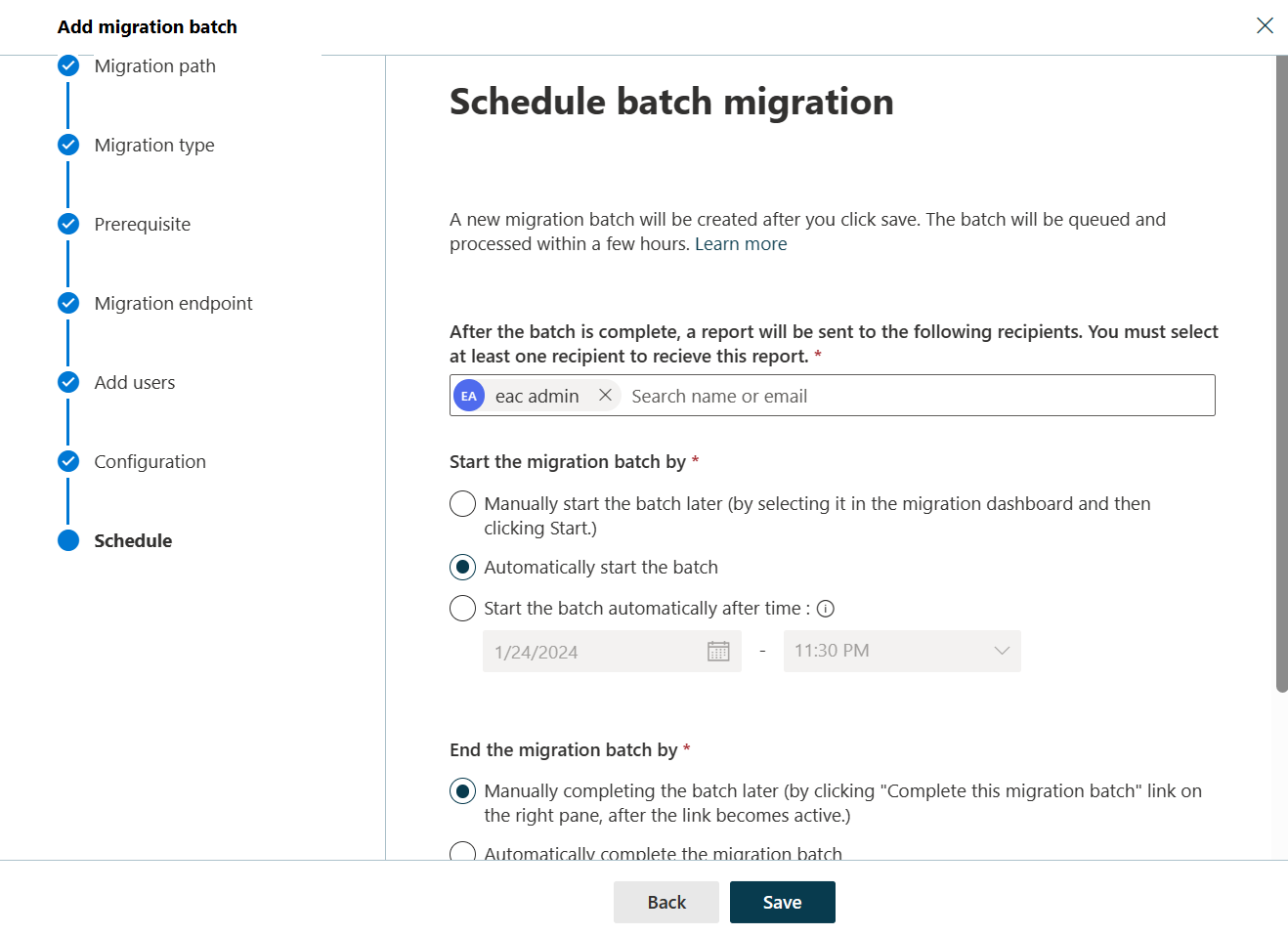1288x935 pixels.
Task: Remove eac admin recipient with X icon
Action: 605,395
